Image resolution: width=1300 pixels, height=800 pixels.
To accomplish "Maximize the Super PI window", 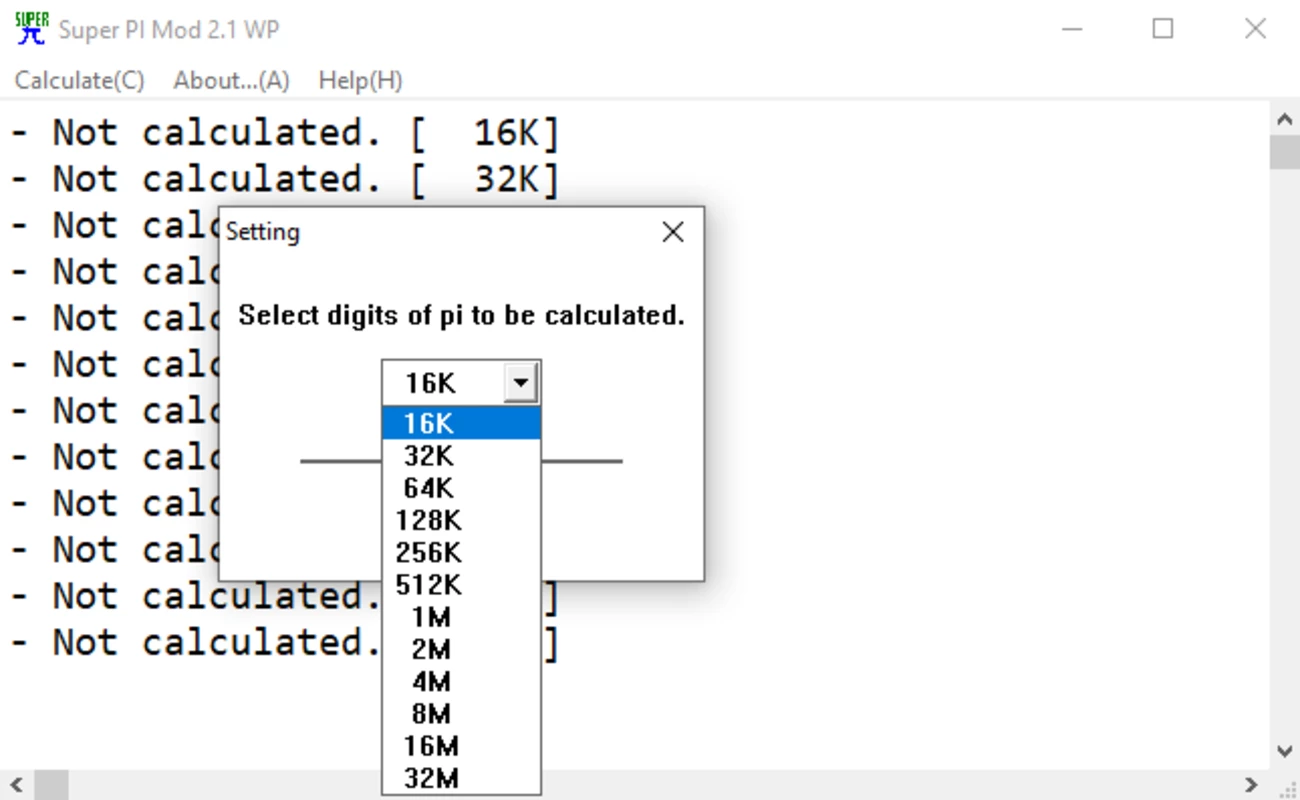I will 1163,29.
